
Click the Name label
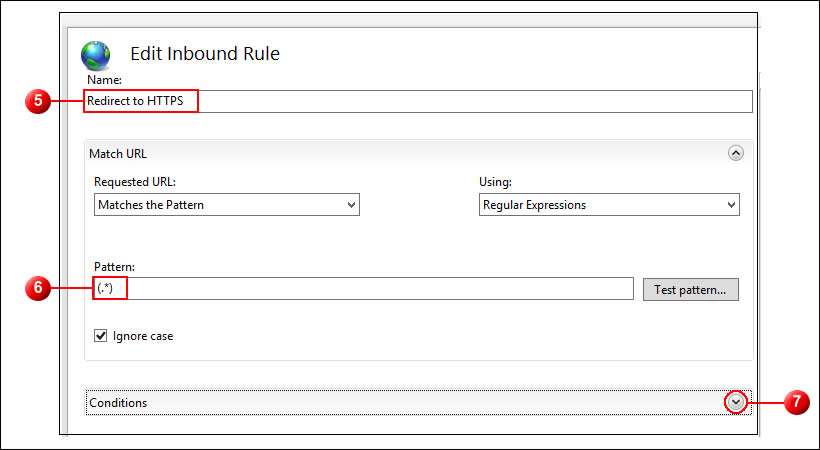click(105, 80)
